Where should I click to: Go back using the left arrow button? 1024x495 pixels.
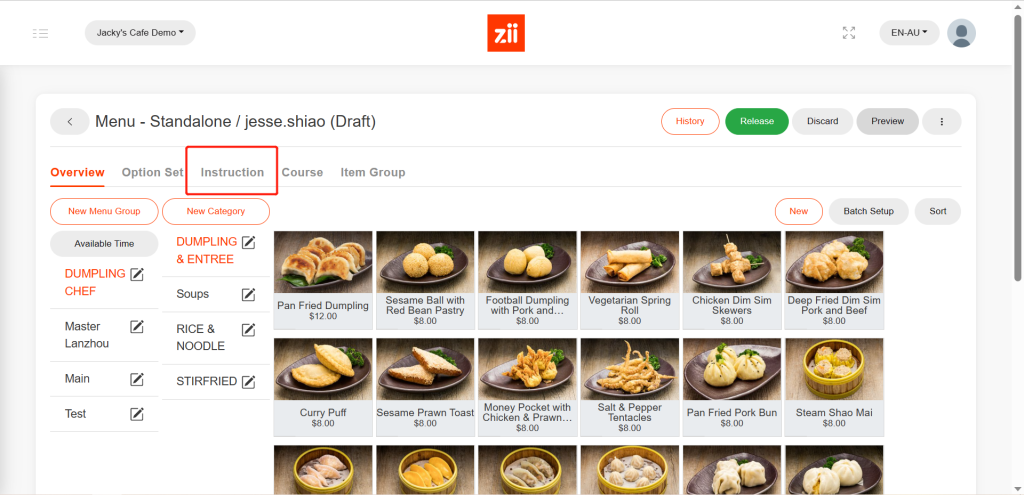70,122
